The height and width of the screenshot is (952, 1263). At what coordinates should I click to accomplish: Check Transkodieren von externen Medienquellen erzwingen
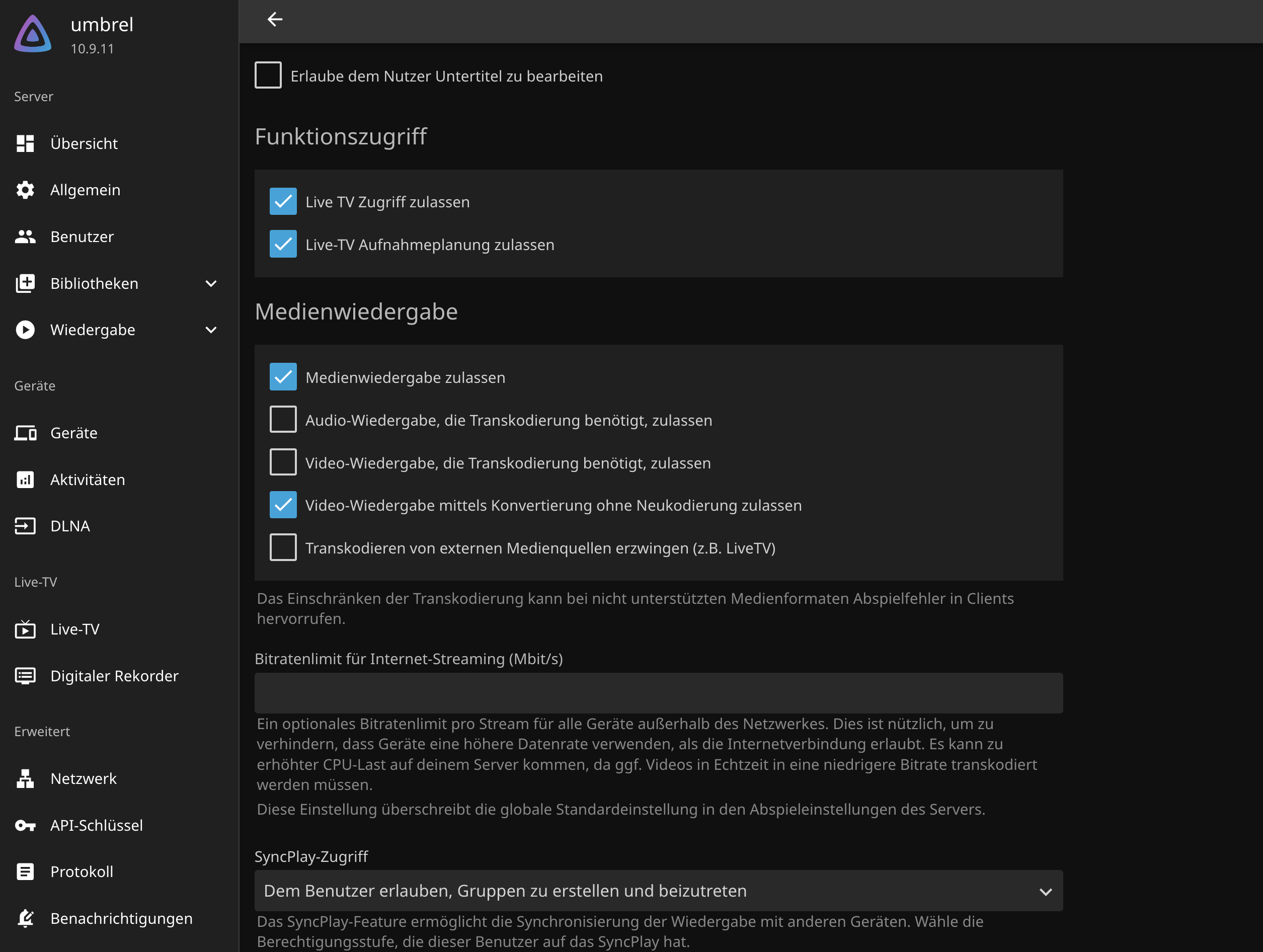click(283, 547)
